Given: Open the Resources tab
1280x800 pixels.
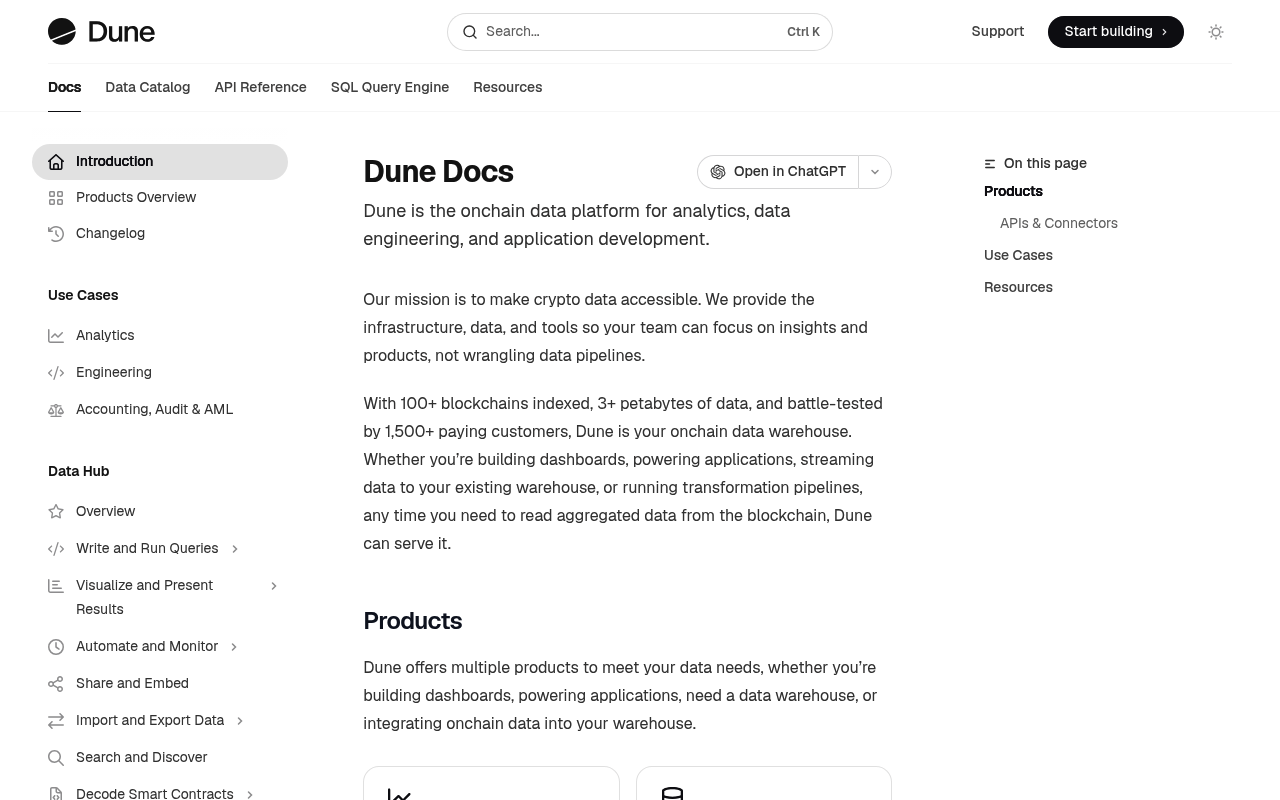Looking at the screenshot, I should 508,87.
